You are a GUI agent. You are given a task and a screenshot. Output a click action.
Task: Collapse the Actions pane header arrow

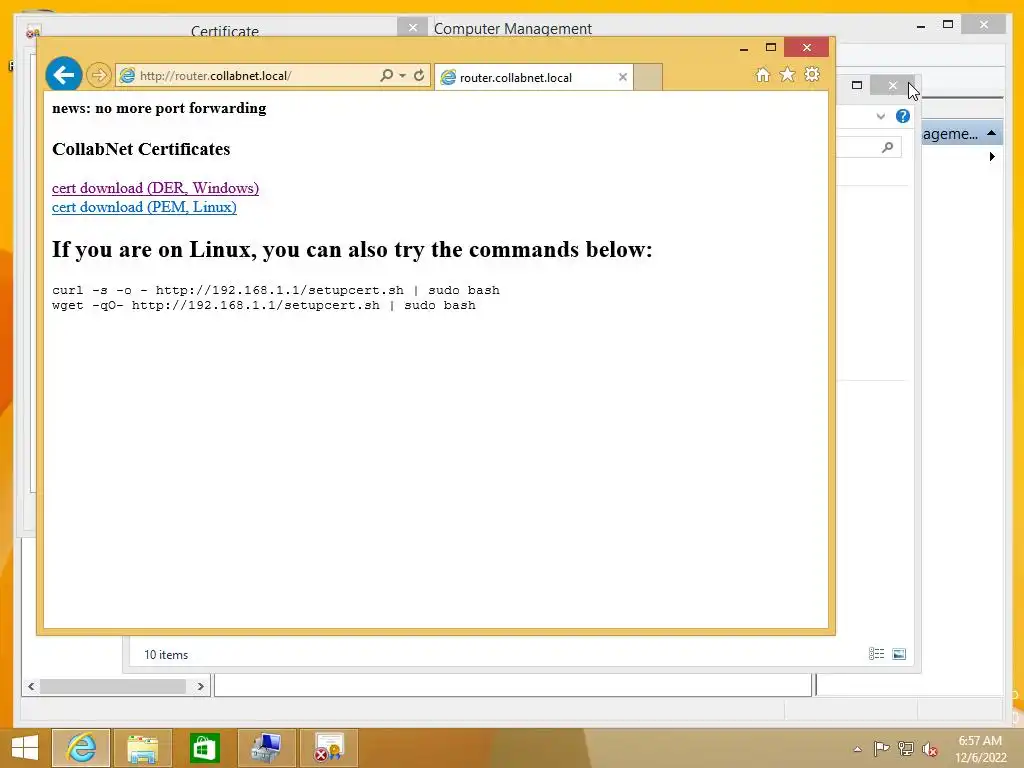point(991,133)
